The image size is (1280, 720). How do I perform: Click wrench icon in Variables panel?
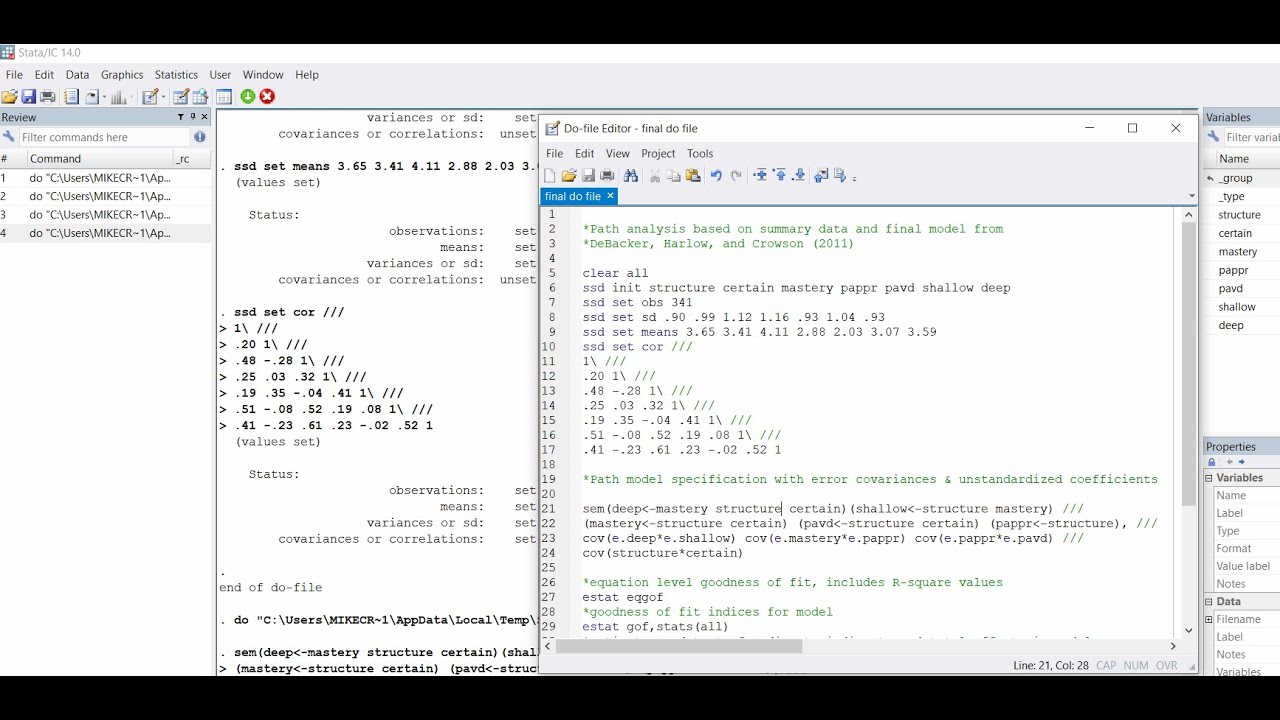pyautogui.click(x=1214, y=137)
